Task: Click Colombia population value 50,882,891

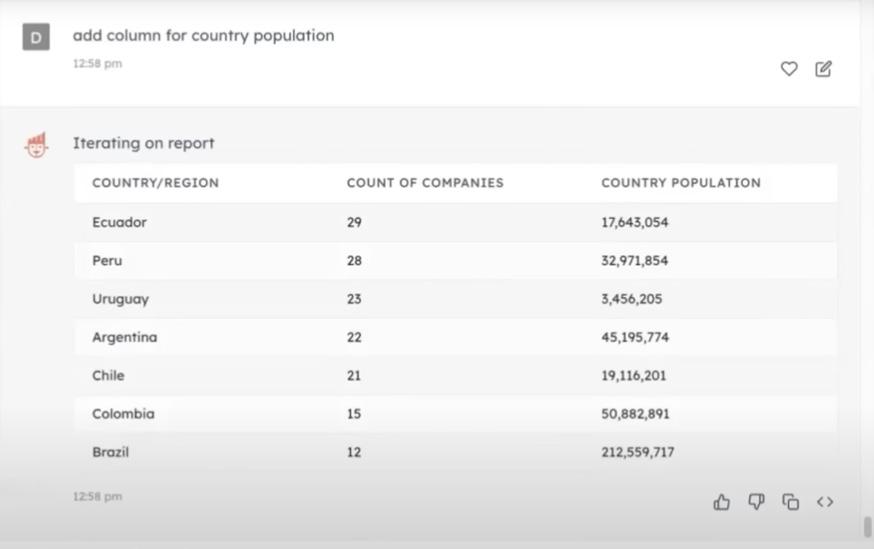Action: 635,414
